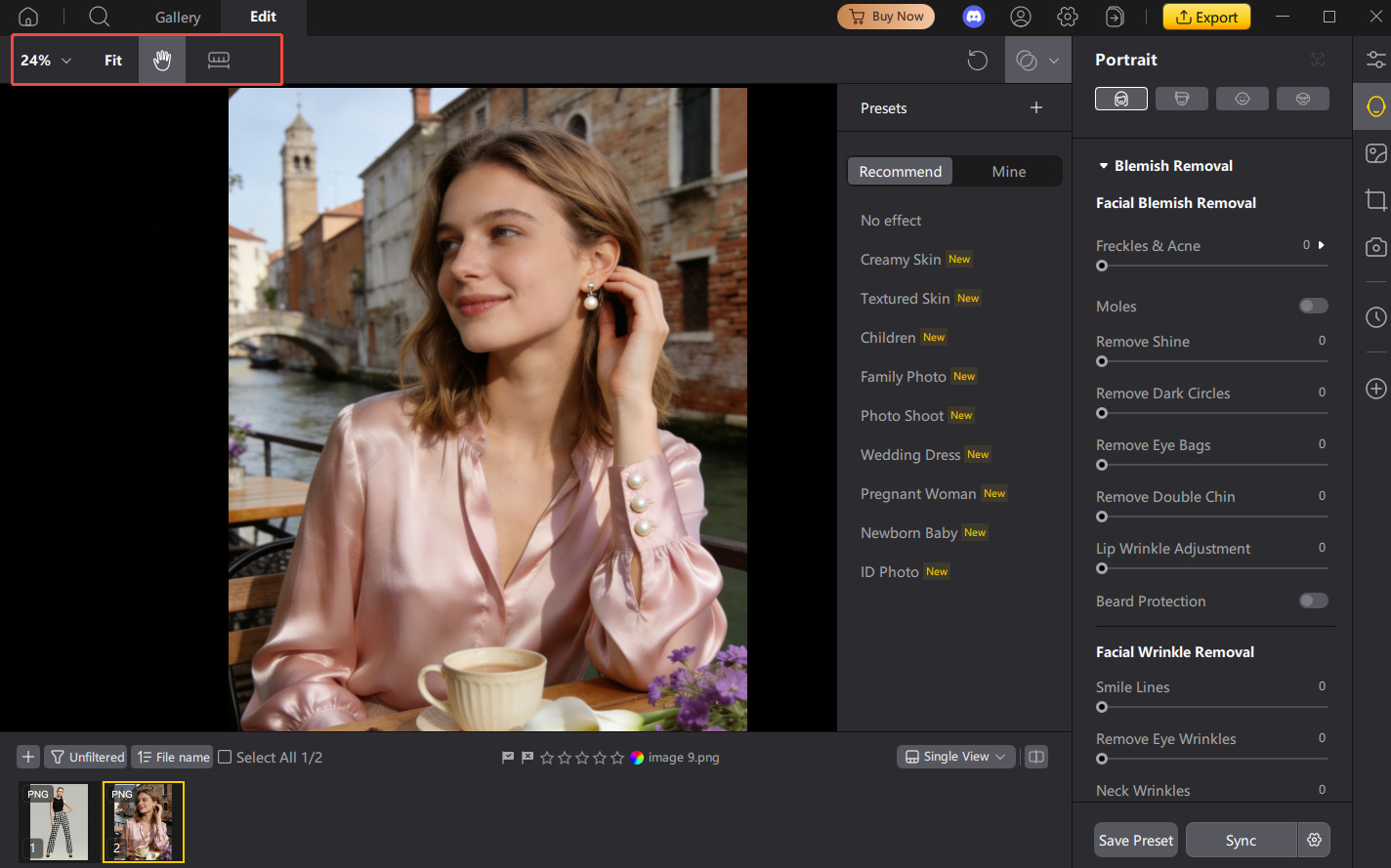Open the edit History panel
Image resolution: width=1391 pixels, height=868 pixels.
(1375, 317)
